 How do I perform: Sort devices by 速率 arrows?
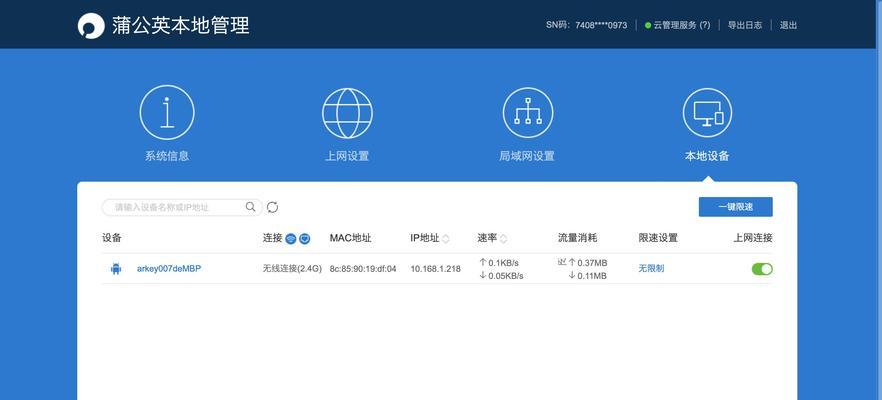pyautogui.click(x=503, y=239)
